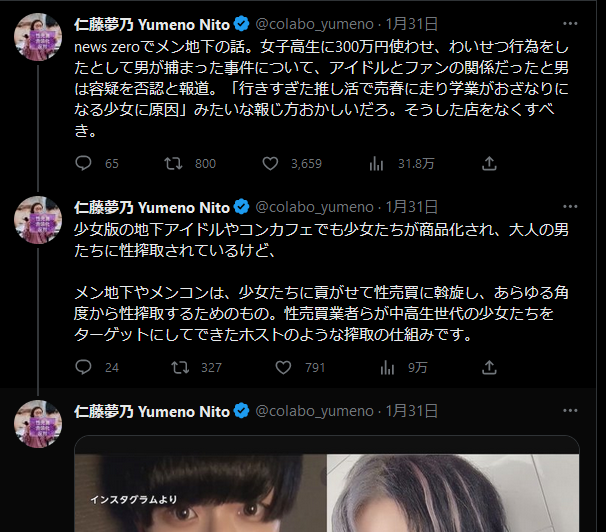Click the @colabo_yumeno handle on the first tweet
This screenshot has height=532, width=606.
[315, 24]
